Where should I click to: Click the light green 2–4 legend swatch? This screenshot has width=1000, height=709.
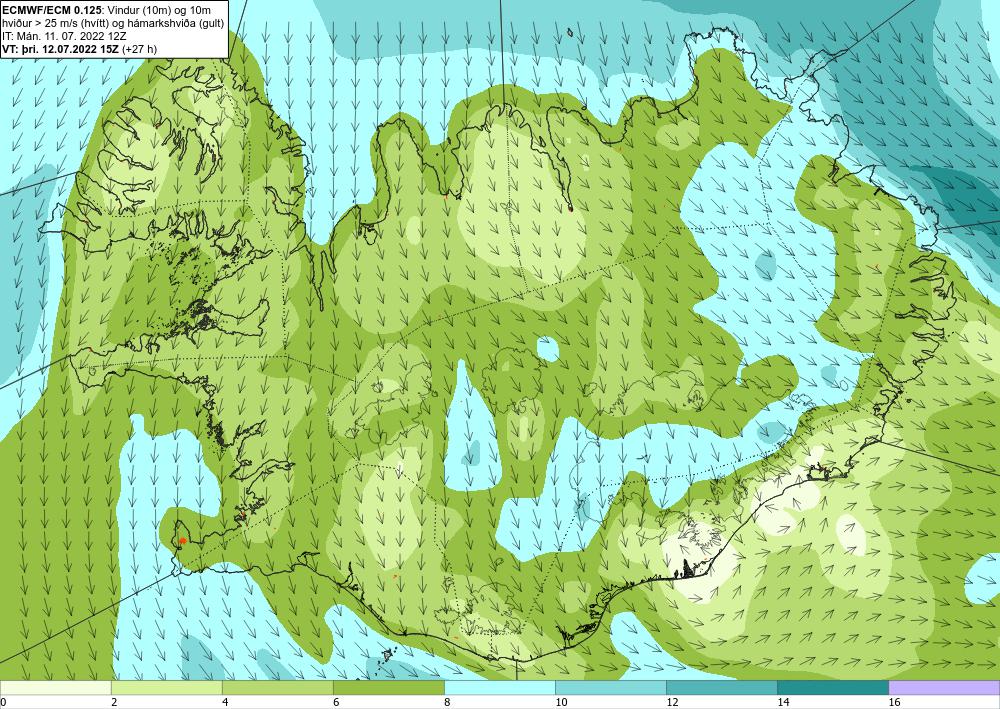pos(166,688)
